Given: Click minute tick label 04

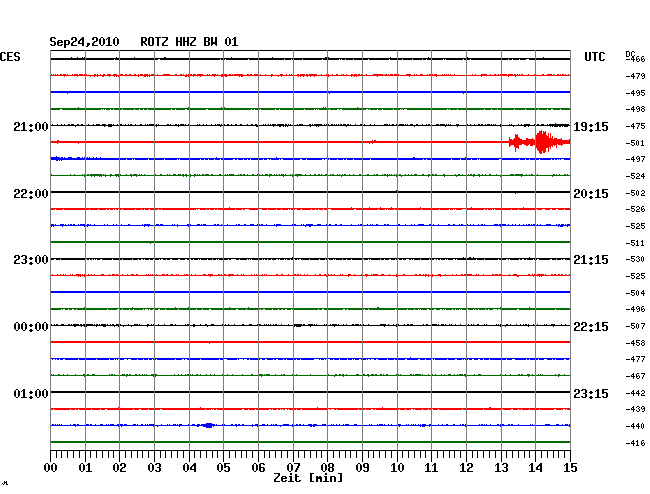Looking at the screenshot, I should [189, 468].
